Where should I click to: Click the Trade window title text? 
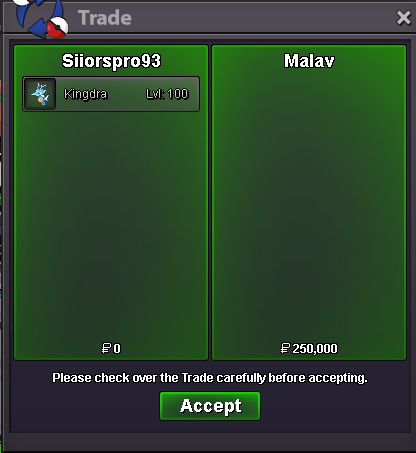click(x=105, y=18)
